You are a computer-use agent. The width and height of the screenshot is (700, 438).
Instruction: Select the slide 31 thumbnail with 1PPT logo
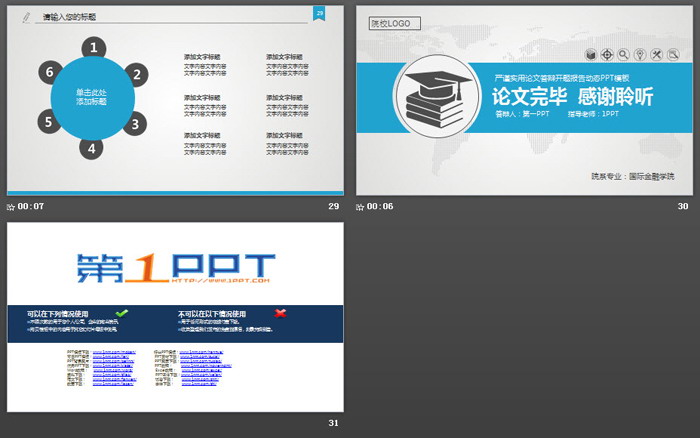175,317
